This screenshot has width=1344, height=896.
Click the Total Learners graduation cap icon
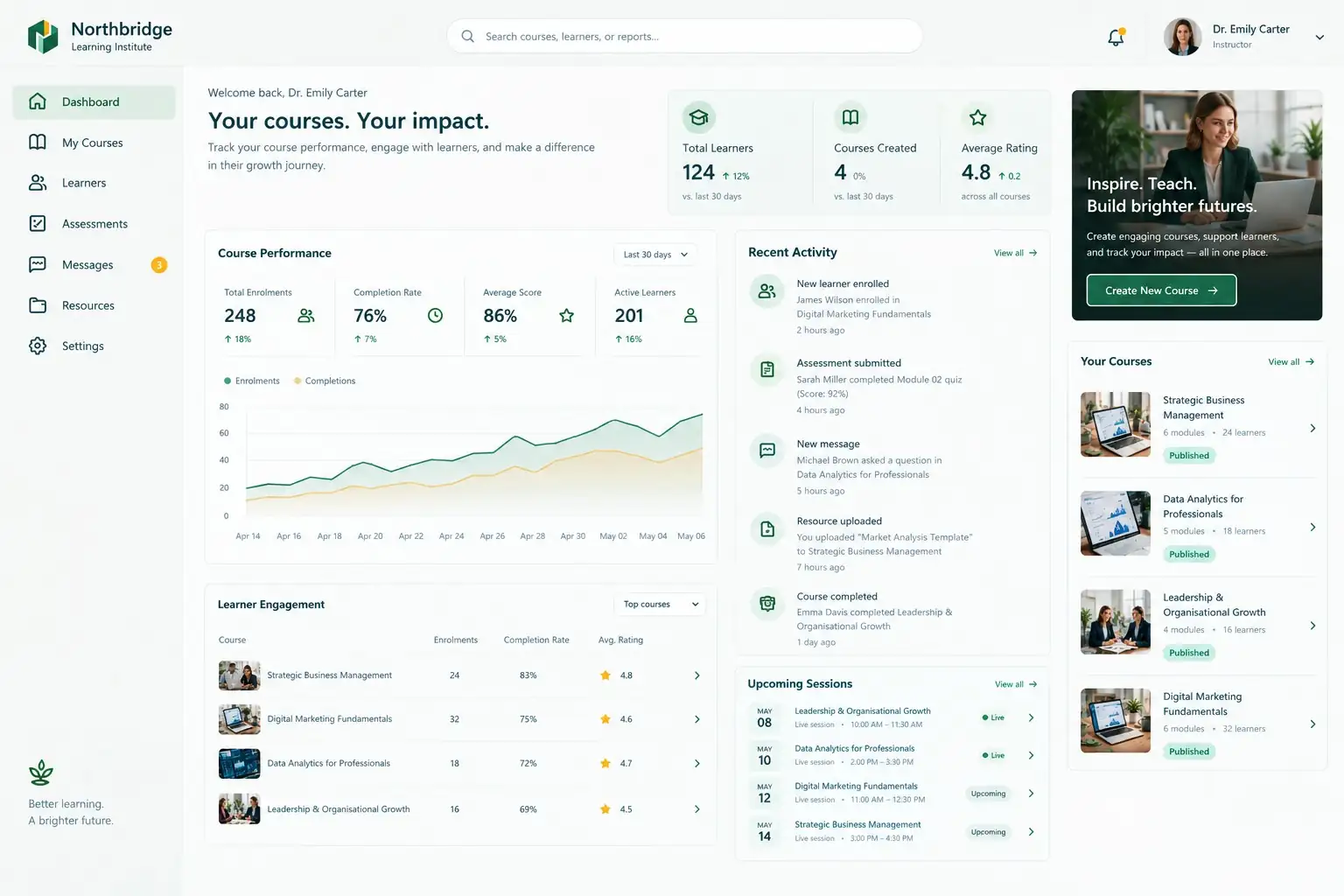(698, 117)
